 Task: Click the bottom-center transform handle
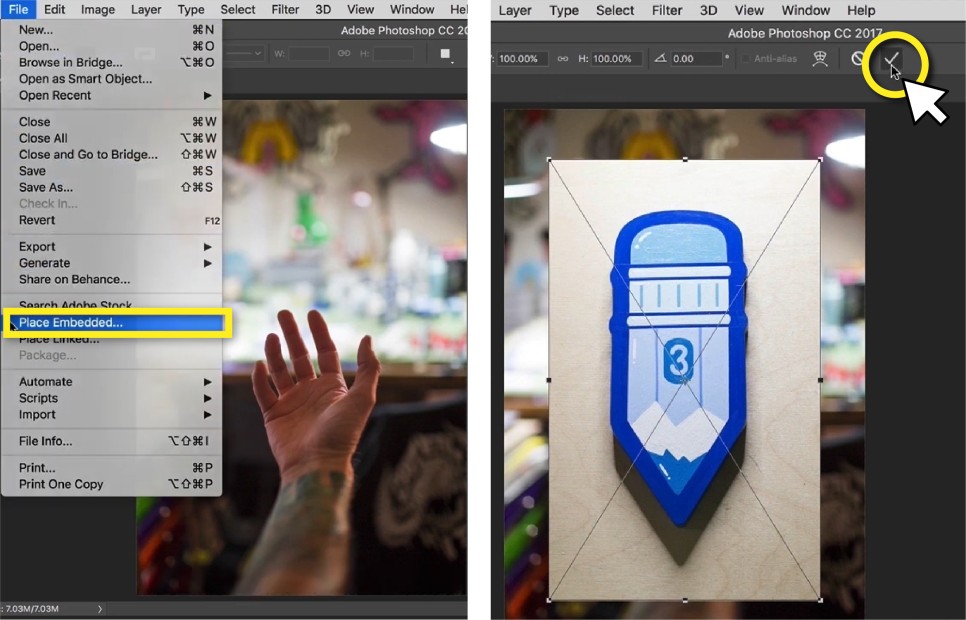685,600
